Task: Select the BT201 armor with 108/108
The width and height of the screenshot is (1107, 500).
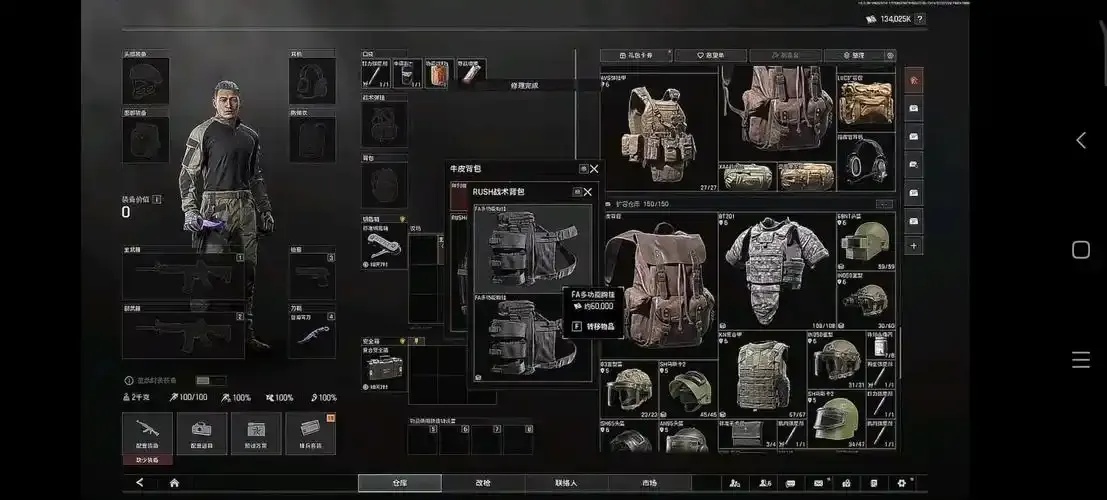Action: point(777,270)
